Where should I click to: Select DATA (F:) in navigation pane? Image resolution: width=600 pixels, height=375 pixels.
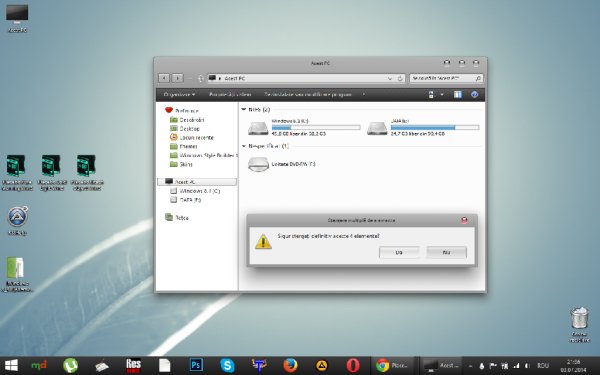pos(186,200)
